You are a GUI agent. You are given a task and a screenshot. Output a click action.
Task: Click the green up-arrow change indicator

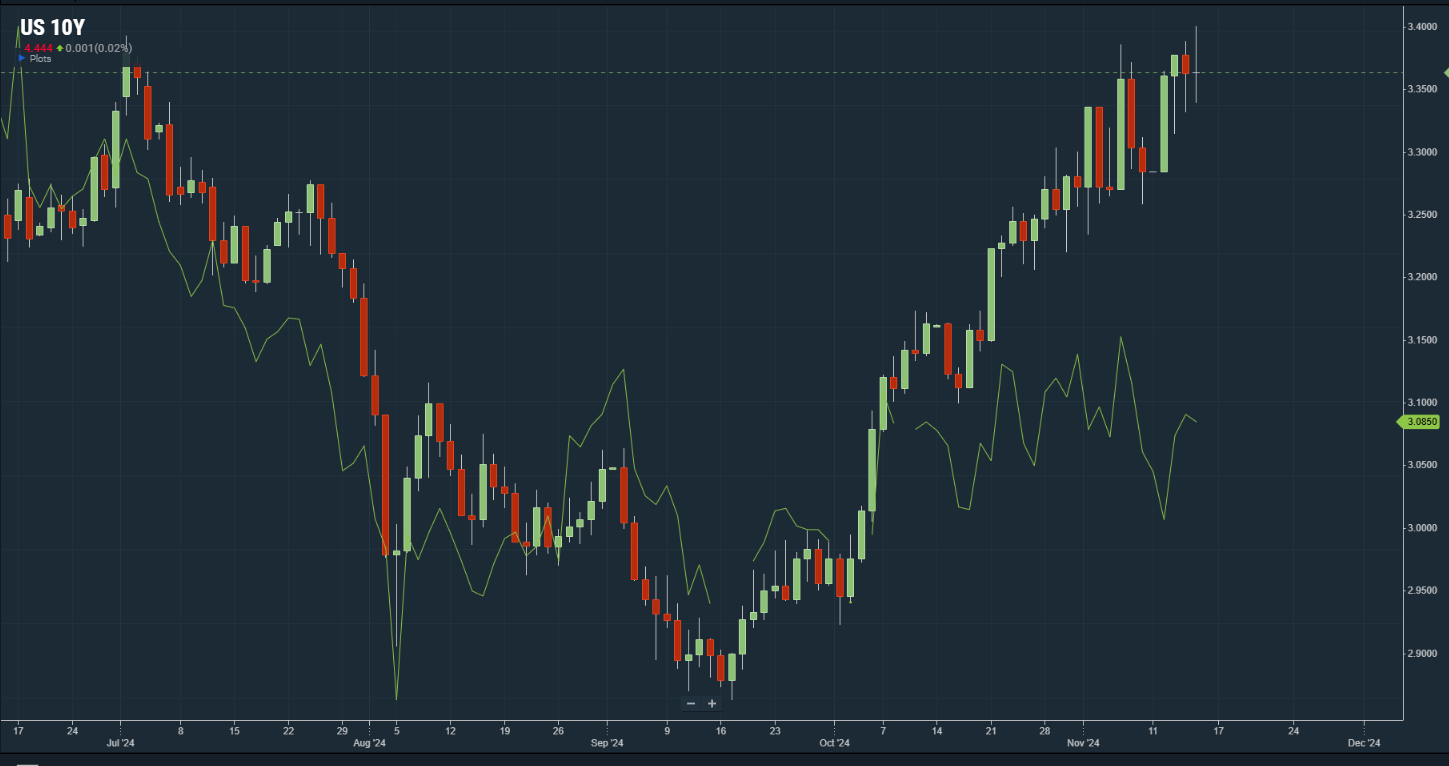click(60, 48)
